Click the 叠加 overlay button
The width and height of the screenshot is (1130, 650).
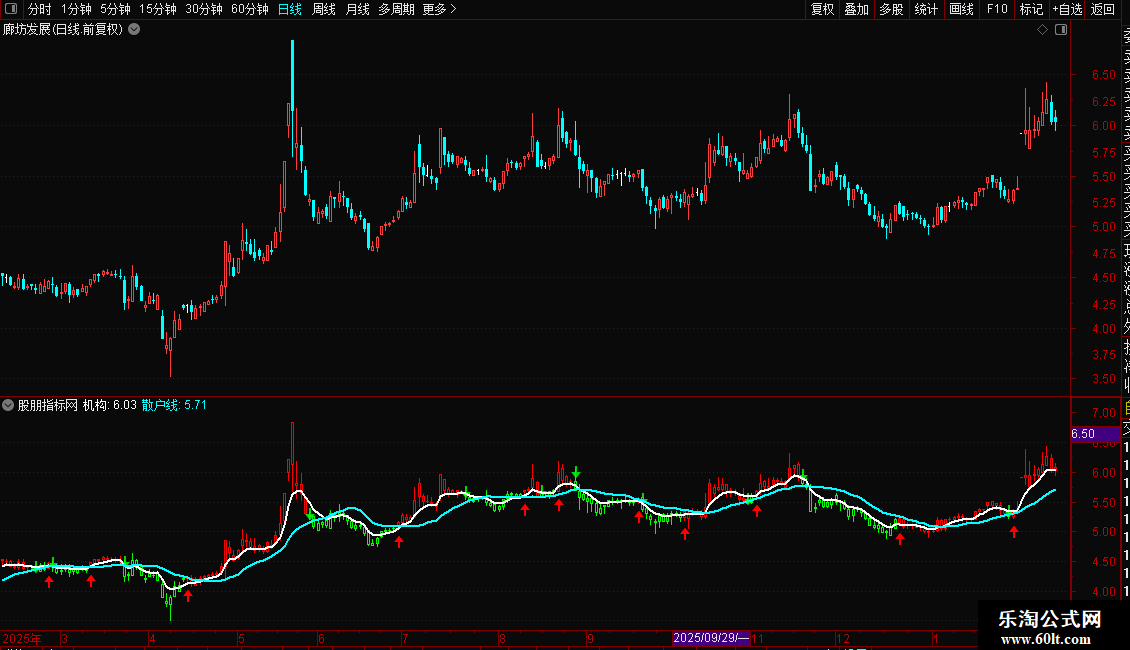(x=857, y=9)
